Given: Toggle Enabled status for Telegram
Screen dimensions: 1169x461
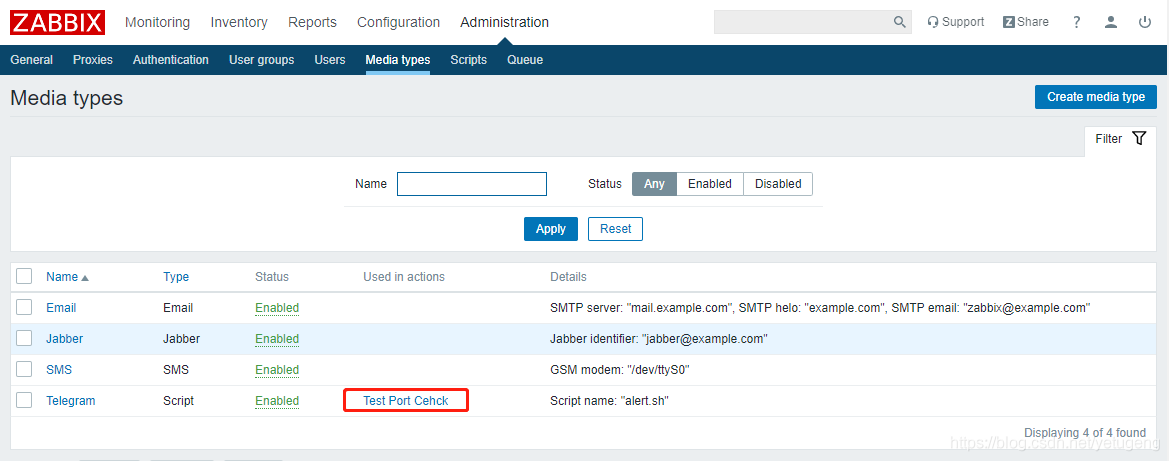Looking at the screenshot, I should (x=277, y=401).
